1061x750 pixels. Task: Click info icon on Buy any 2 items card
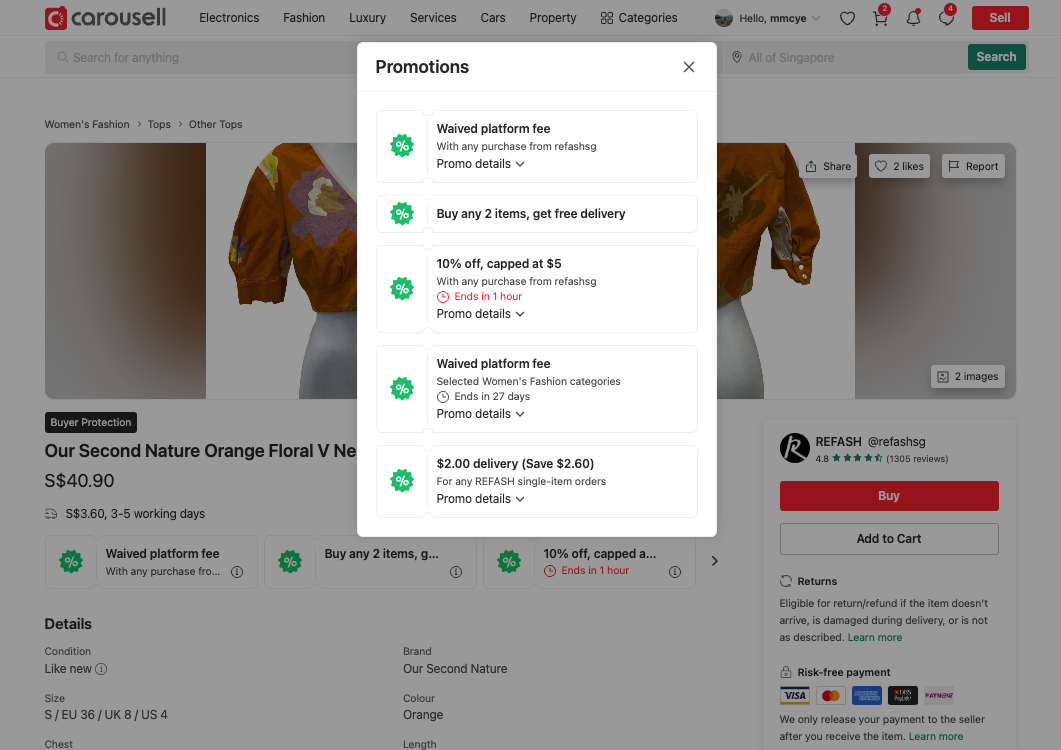pyautogui.click(x=456, y=572)
